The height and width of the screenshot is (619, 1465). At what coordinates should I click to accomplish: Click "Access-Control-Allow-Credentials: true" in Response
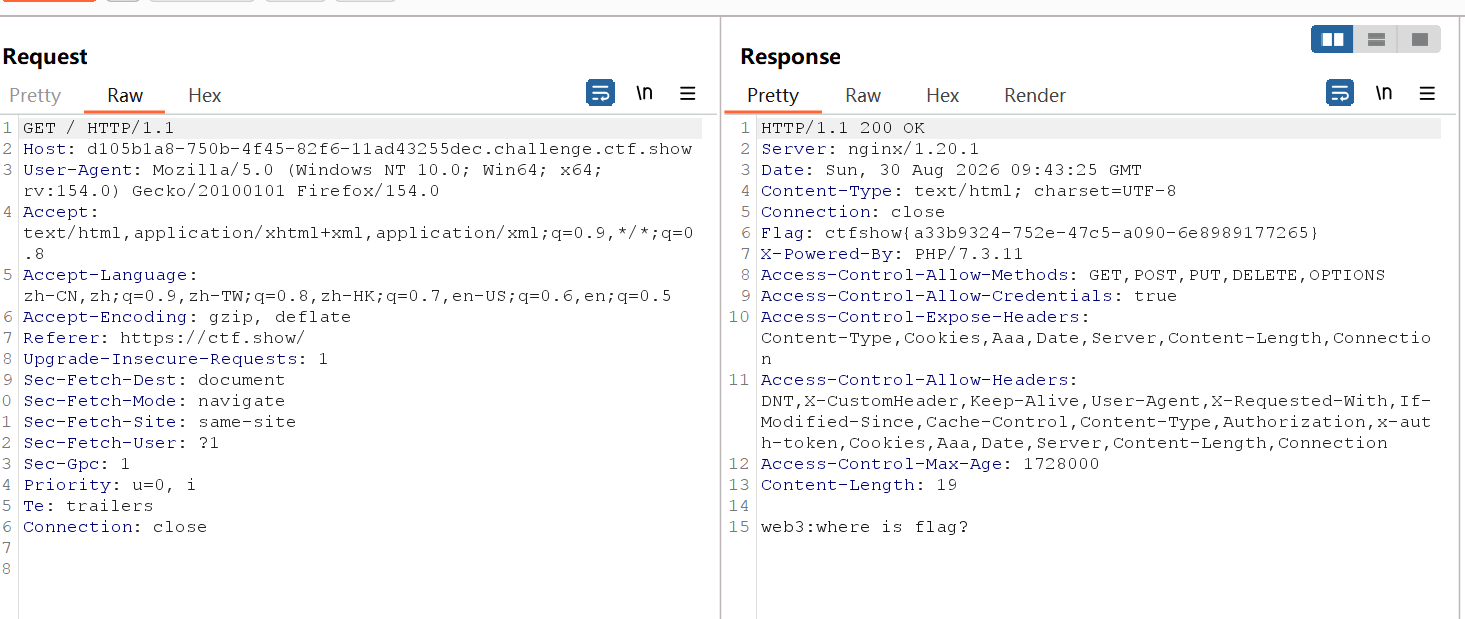(x=969, y=296)
